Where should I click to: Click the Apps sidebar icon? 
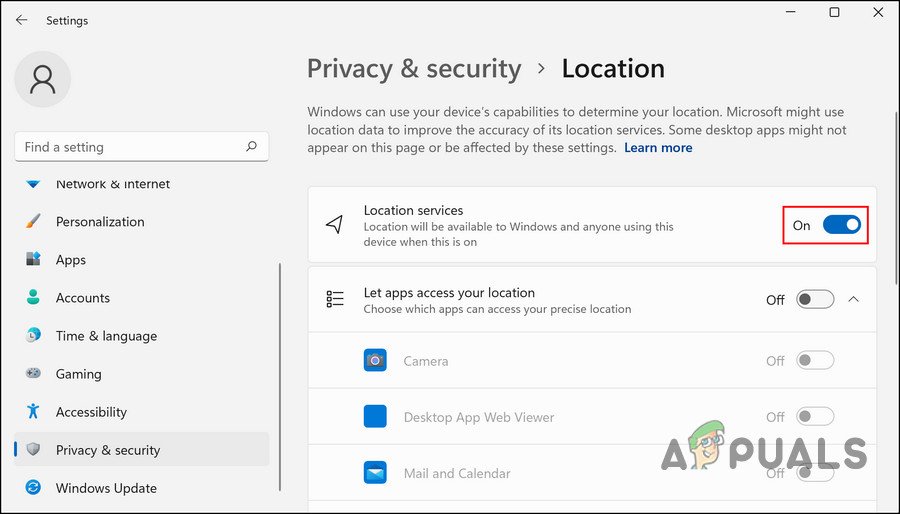click(x=33, y=259)
